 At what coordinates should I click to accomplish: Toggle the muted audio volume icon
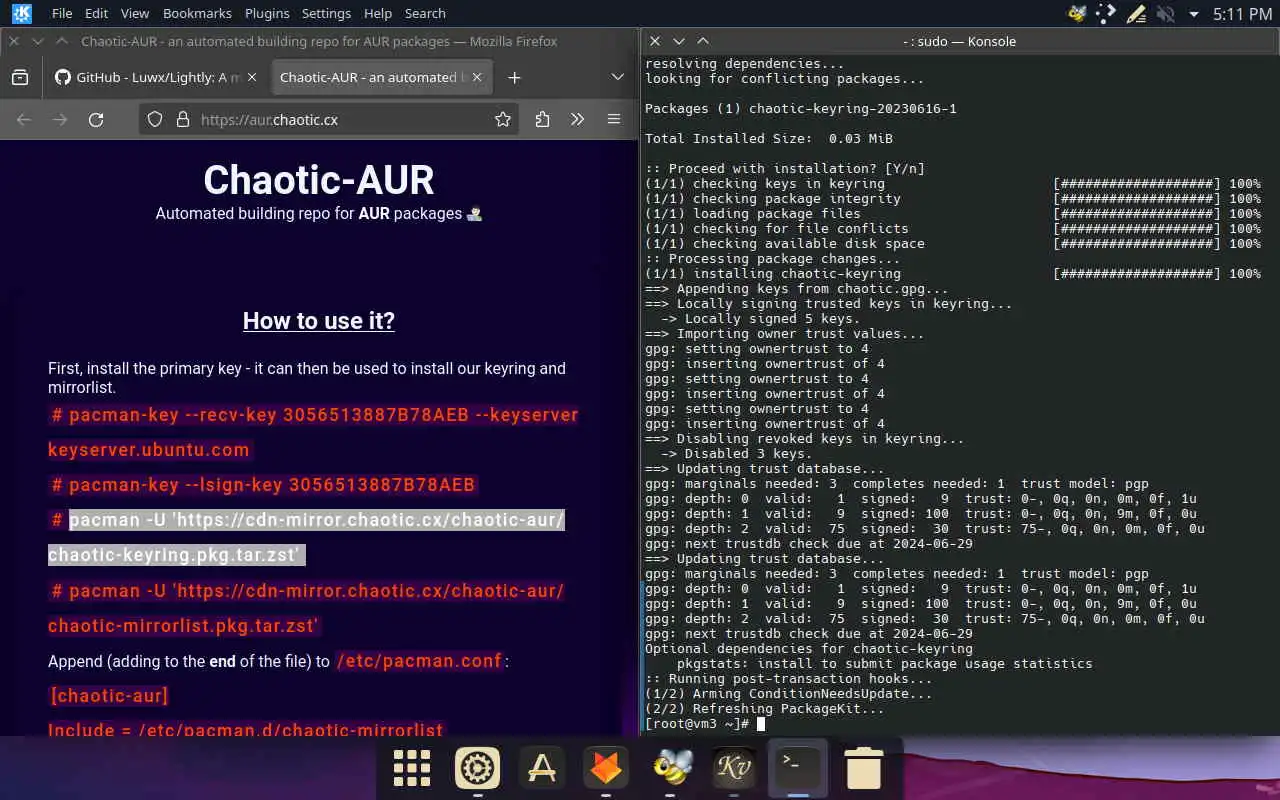click(x=1165, y=14)
